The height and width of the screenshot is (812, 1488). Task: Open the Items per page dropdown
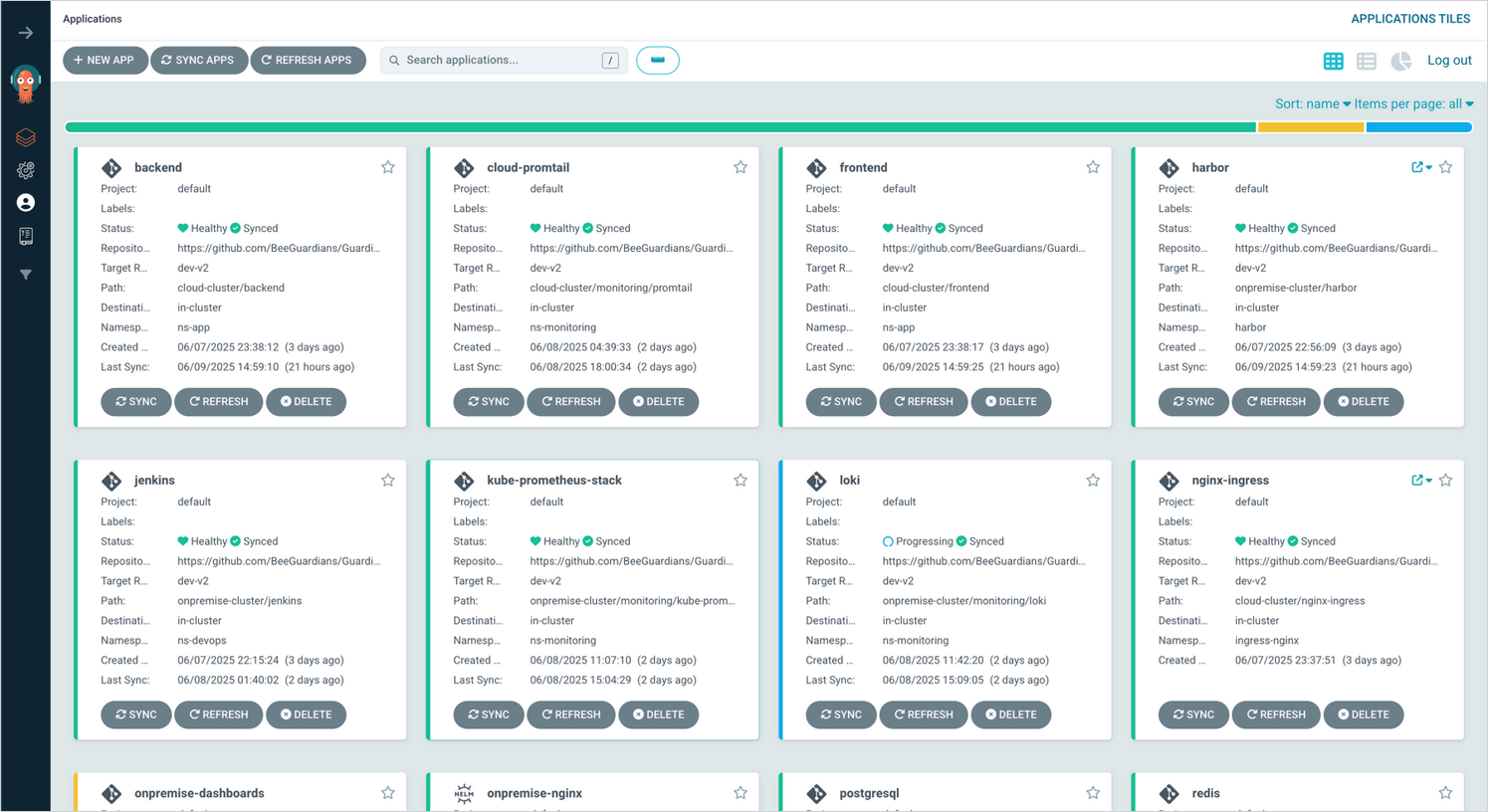pos(1413,103)
